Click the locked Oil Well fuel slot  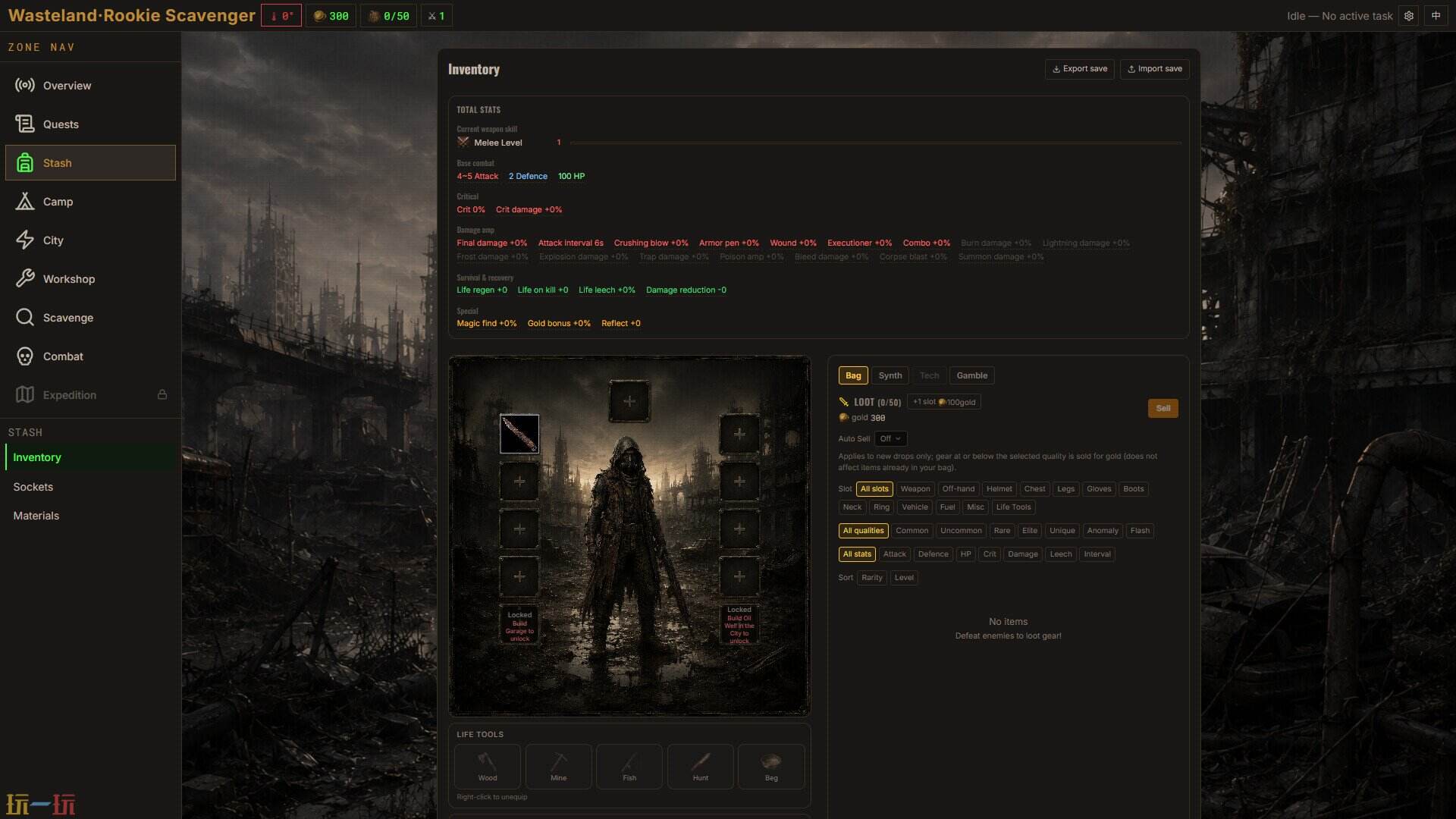pyautogui.click(x=739, y=624)
